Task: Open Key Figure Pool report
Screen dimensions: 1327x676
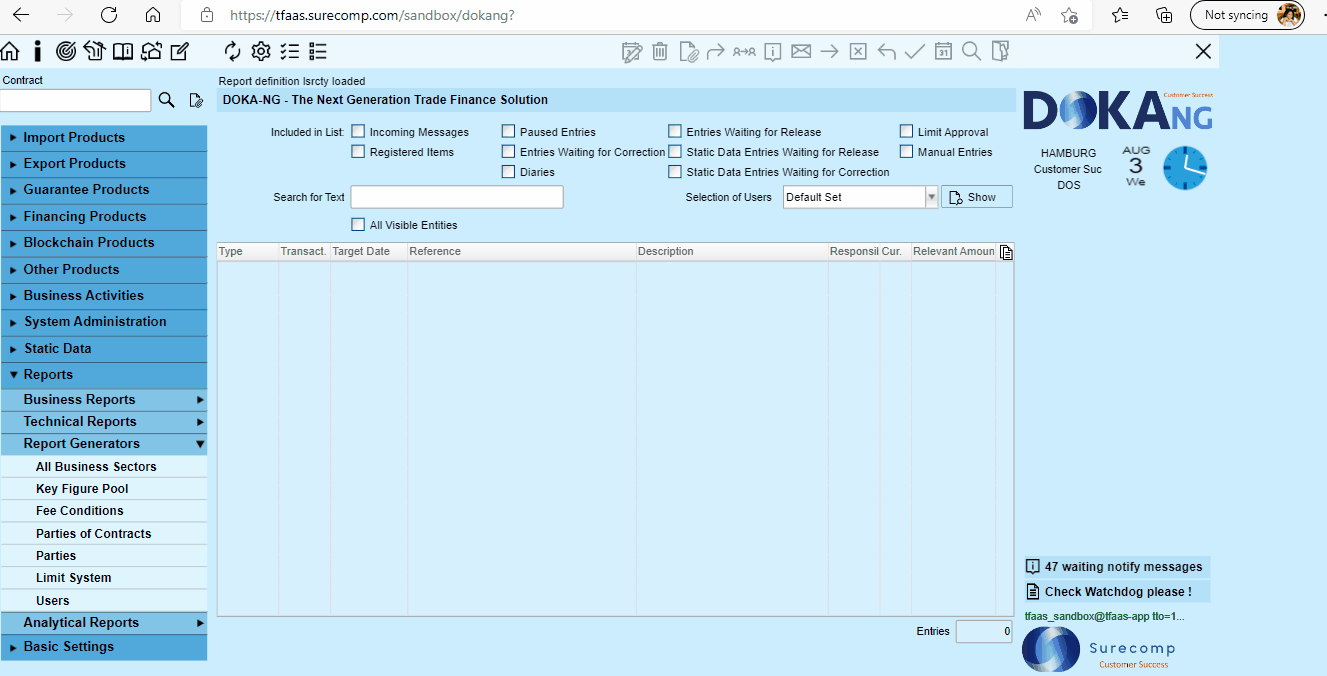Action: pos(104,489)
